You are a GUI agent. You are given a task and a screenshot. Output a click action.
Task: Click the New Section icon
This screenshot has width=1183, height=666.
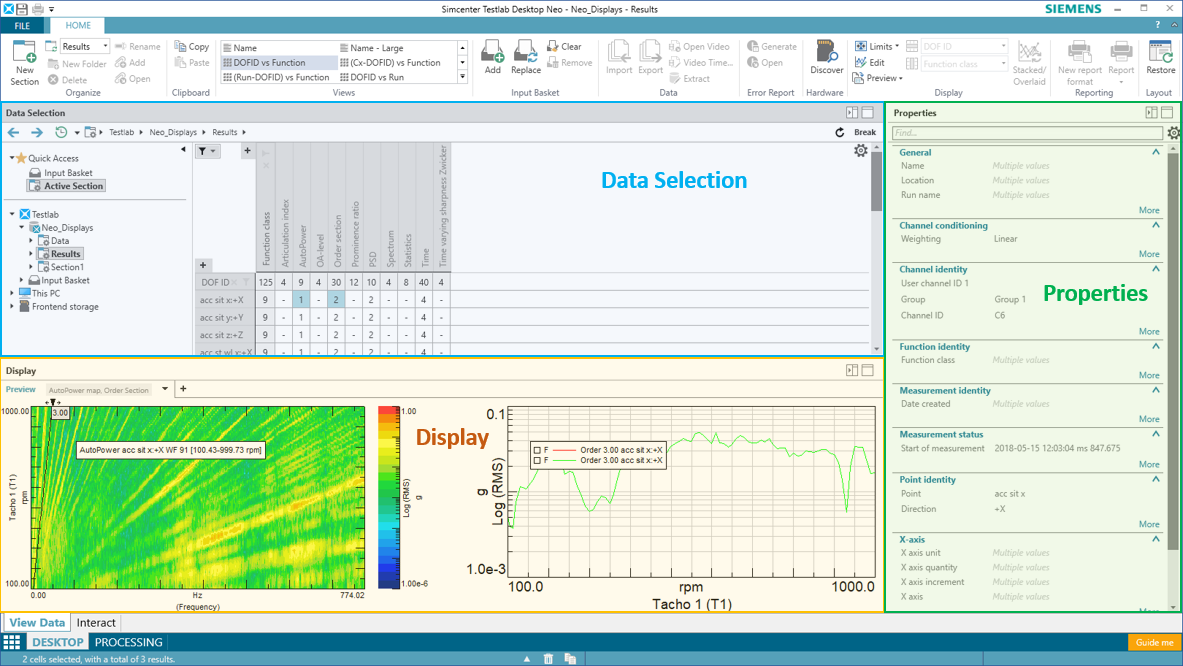[24, 56]
